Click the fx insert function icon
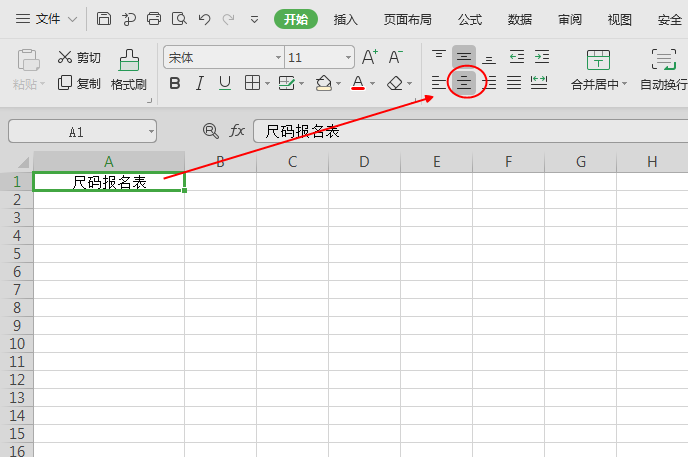Screen dimensions: 688x457 point(237,131)
